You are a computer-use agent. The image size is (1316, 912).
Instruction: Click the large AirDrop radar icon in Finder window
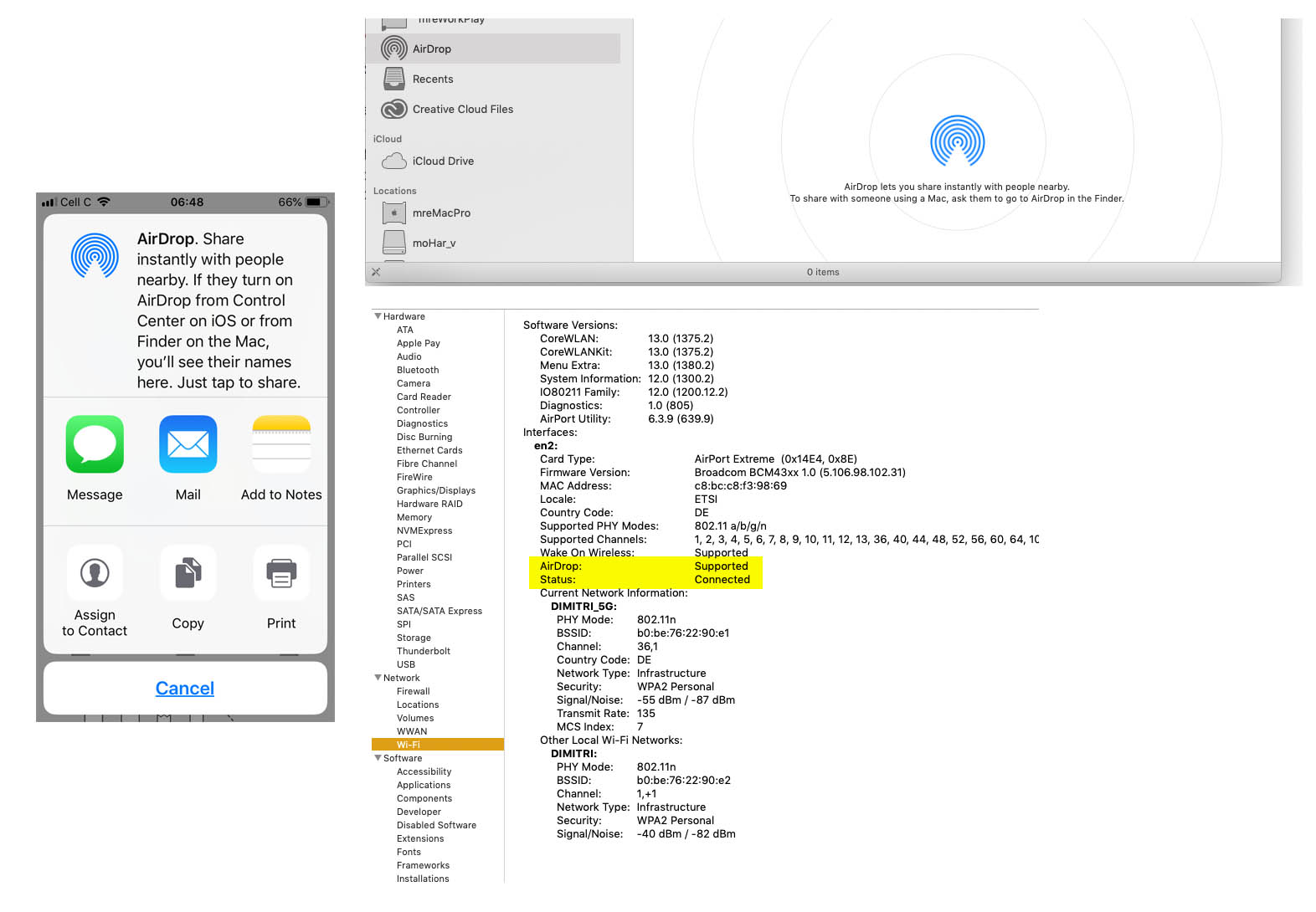point(957,141)
